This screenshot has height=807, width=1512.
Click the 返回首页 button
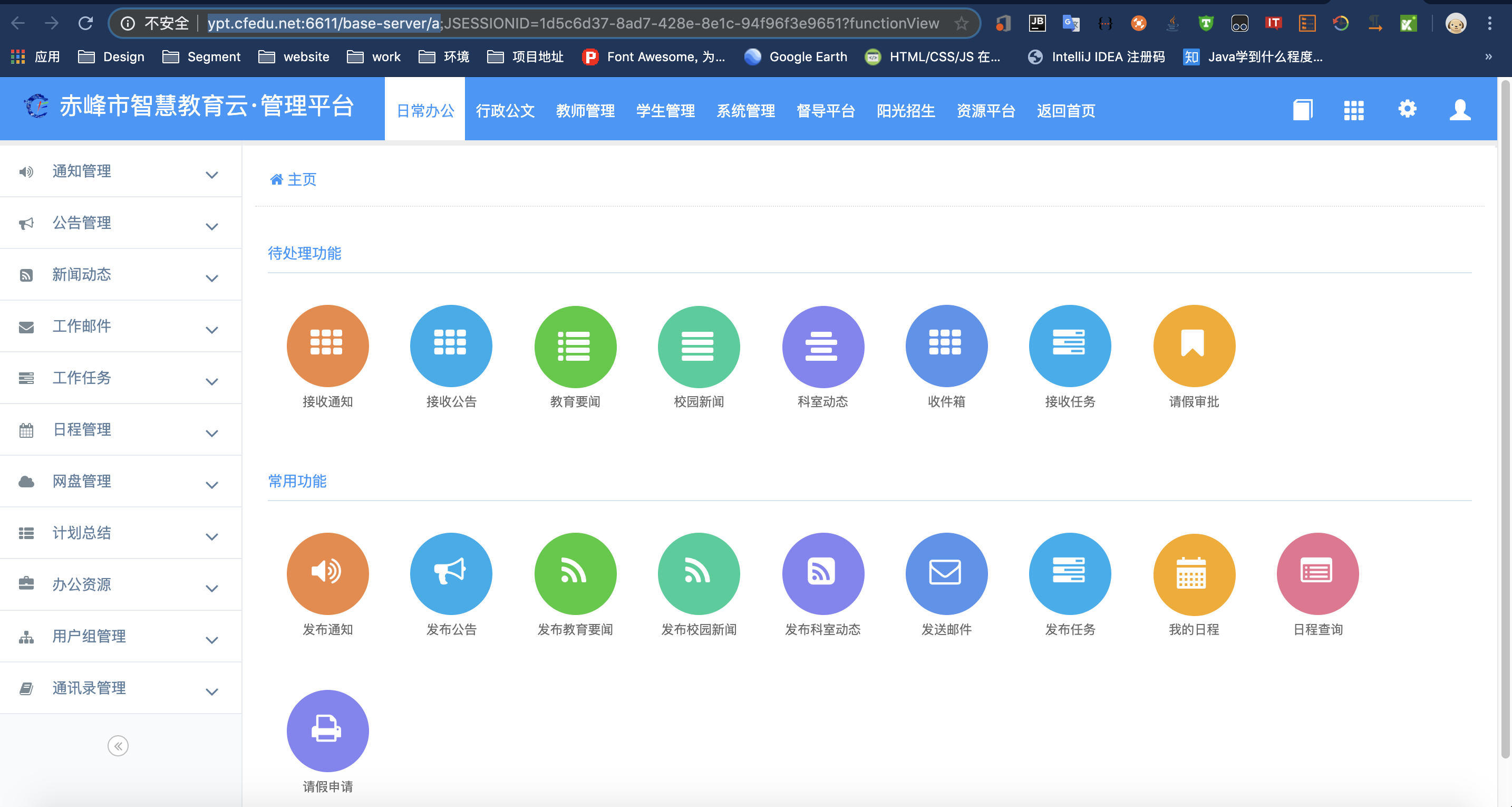pyautogui.click(x=1066, y=110)
